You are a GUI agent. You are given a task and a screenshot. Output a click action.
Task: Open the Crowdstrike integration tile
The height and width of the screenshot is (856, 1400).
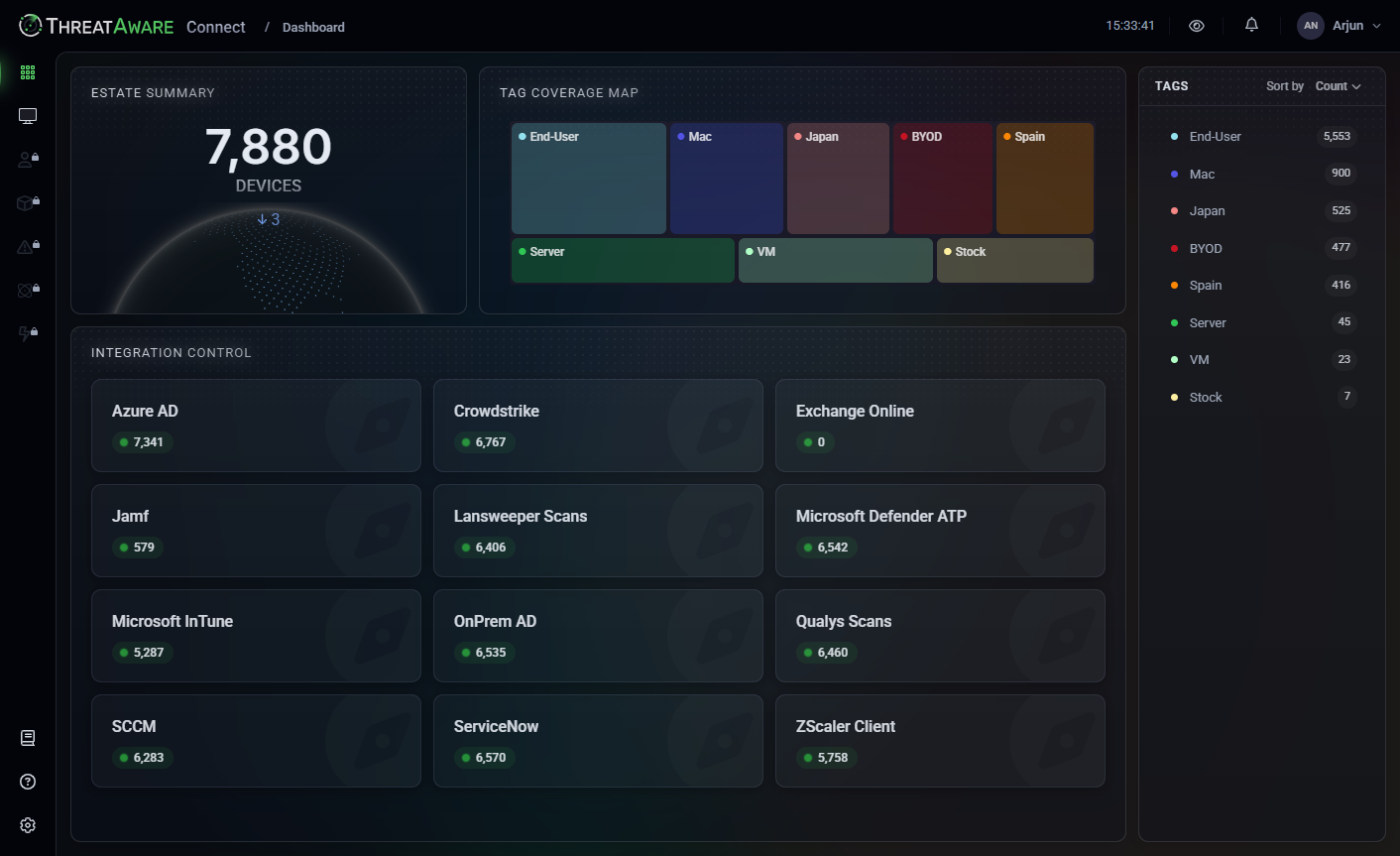pyautogui.click(x=598, y=425)
